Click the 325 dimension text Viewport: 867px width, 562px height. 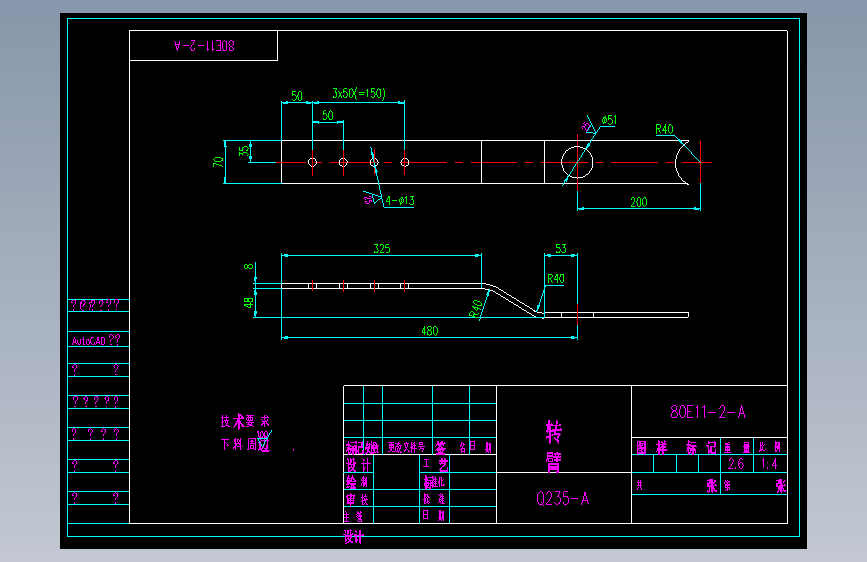(x=382, y=249)
